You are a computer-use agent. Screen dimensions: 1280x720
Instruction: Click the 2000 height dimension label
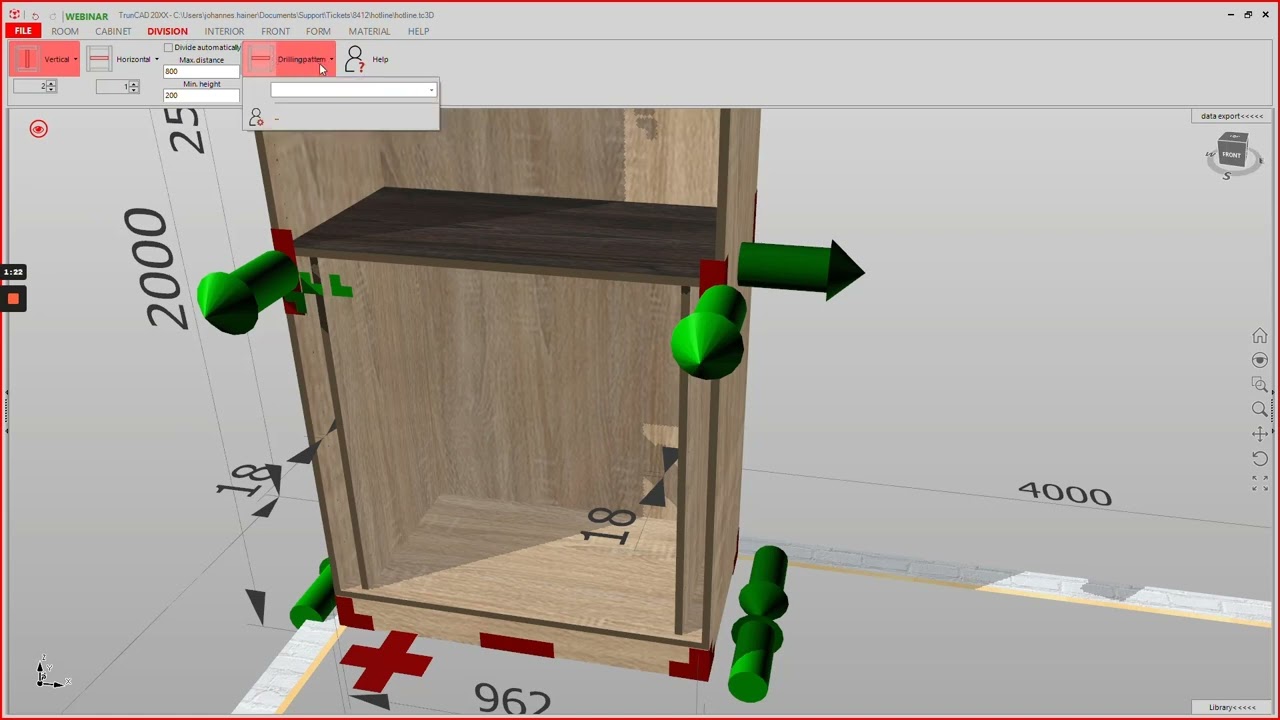coord(157,268)
